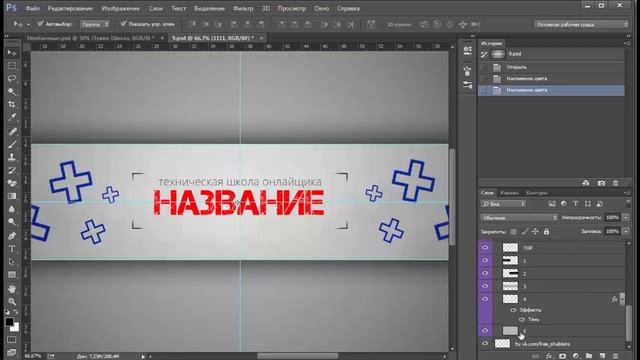Delete current history state
The image size is (640, 360).
pos(615,183)
